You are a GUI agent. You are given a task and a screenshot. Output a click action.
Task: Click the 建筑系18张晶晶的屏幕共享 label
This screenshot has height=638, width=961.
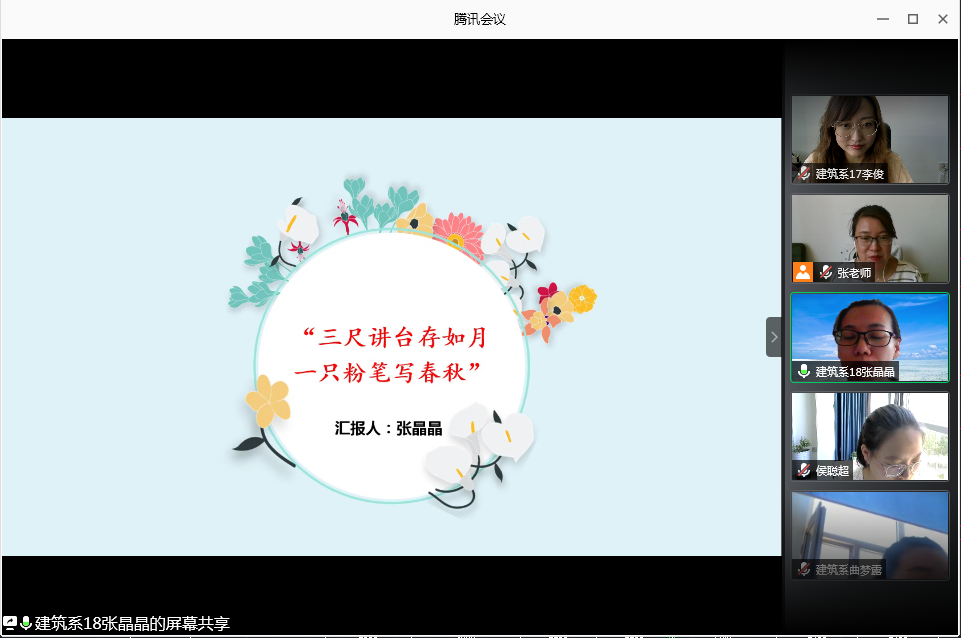(132, 624)
